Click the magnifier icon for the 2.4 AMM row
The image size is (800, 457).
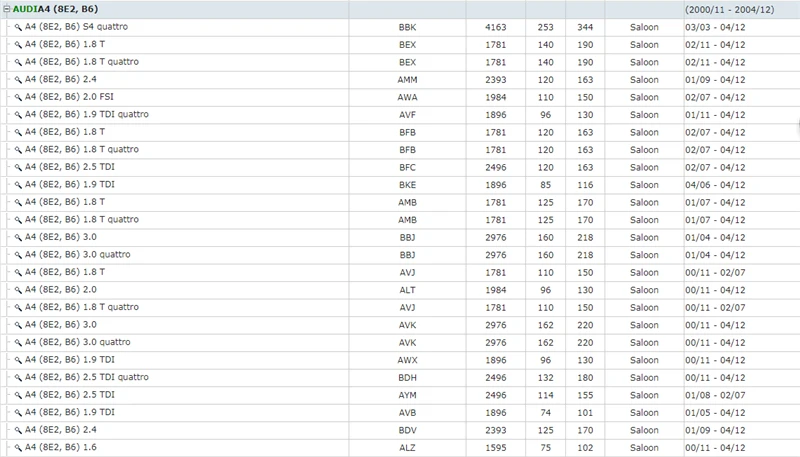tap(18, 80)
